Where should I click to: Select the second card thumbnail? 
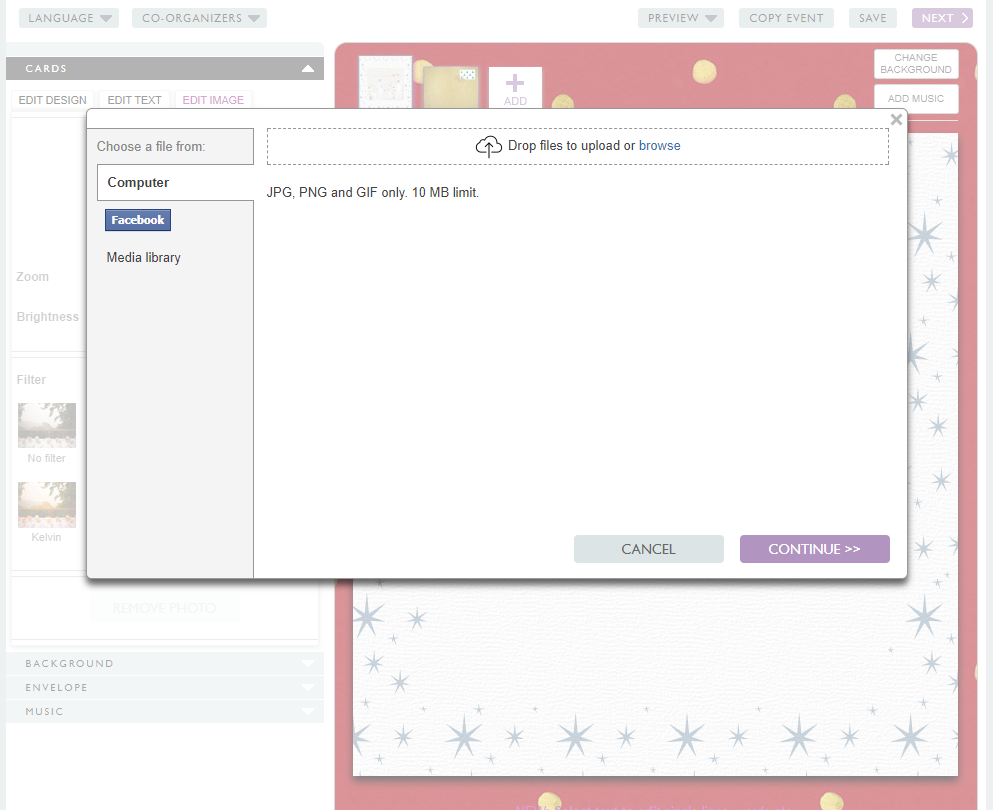point(451,88)
